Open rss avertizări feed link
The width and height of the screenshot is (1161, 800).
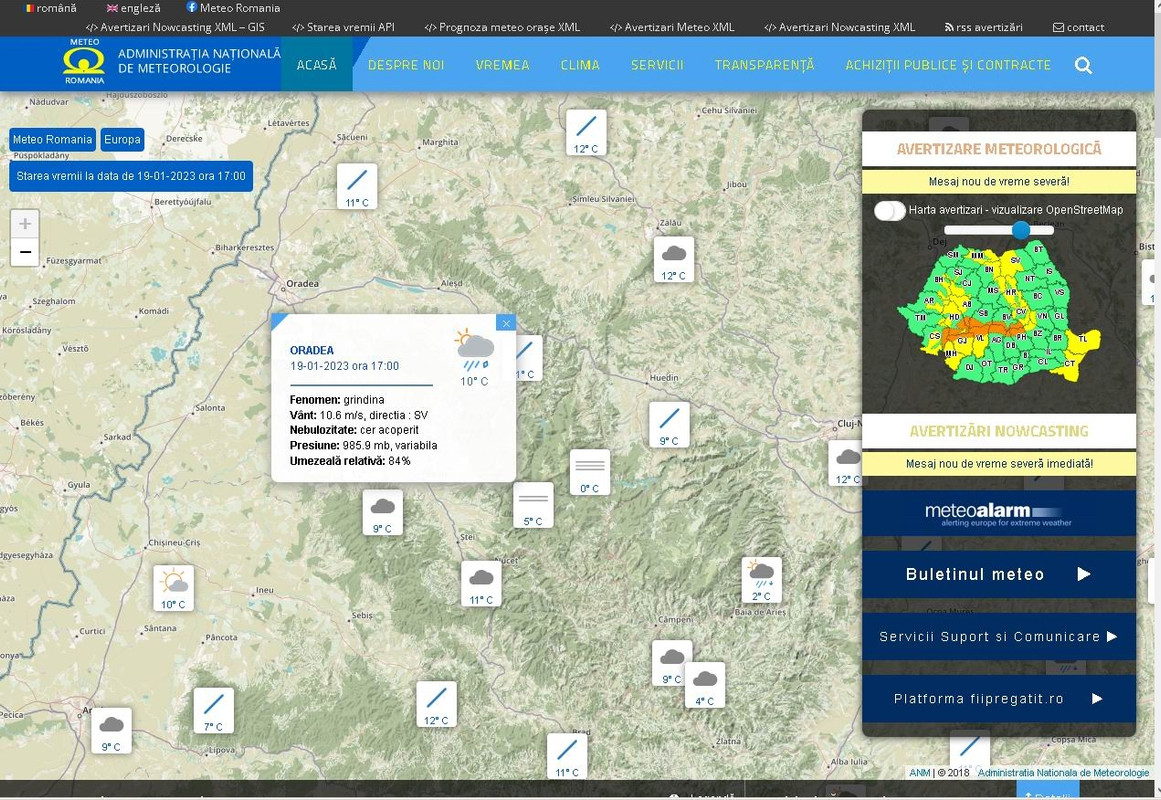[x=983, y=27]
